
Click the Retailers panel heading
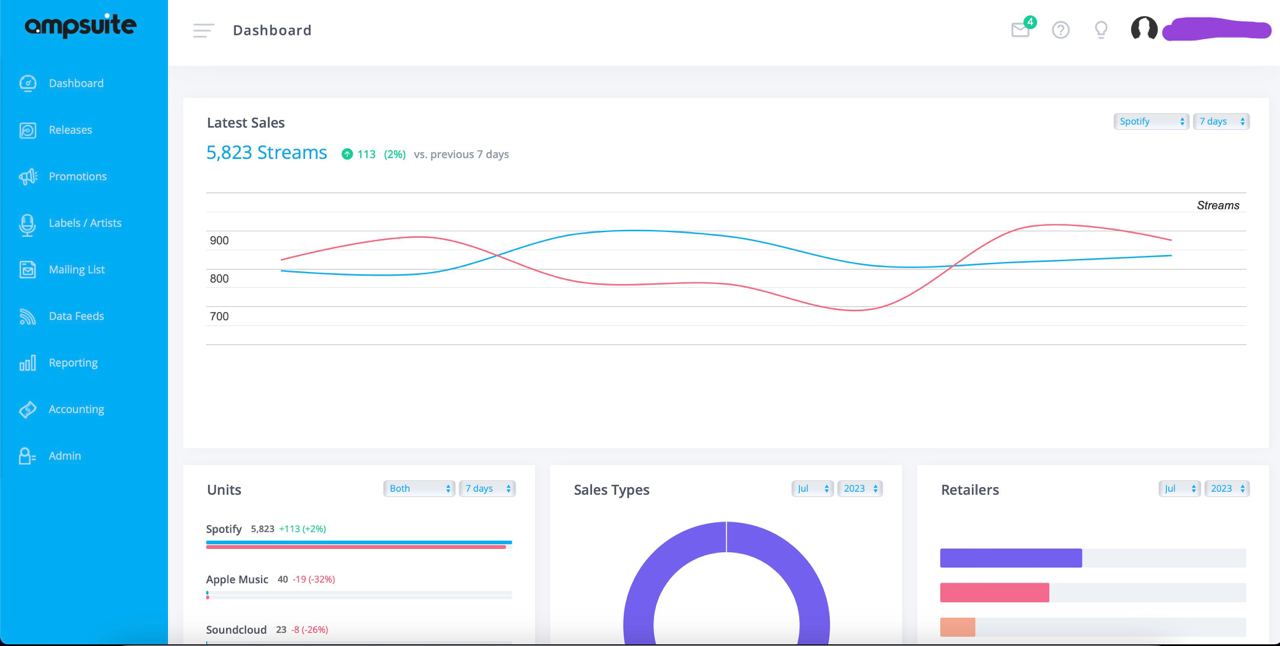coord(970,490)
